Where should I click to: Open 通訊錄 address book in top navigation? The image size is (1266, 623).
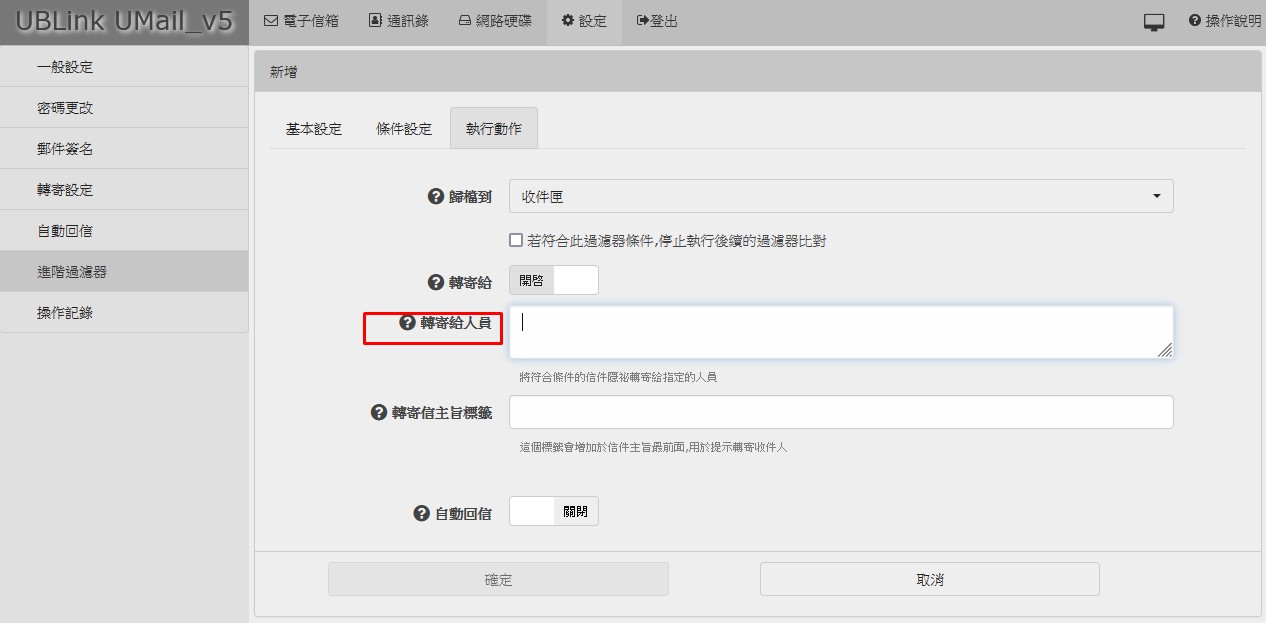pos(400,21)
